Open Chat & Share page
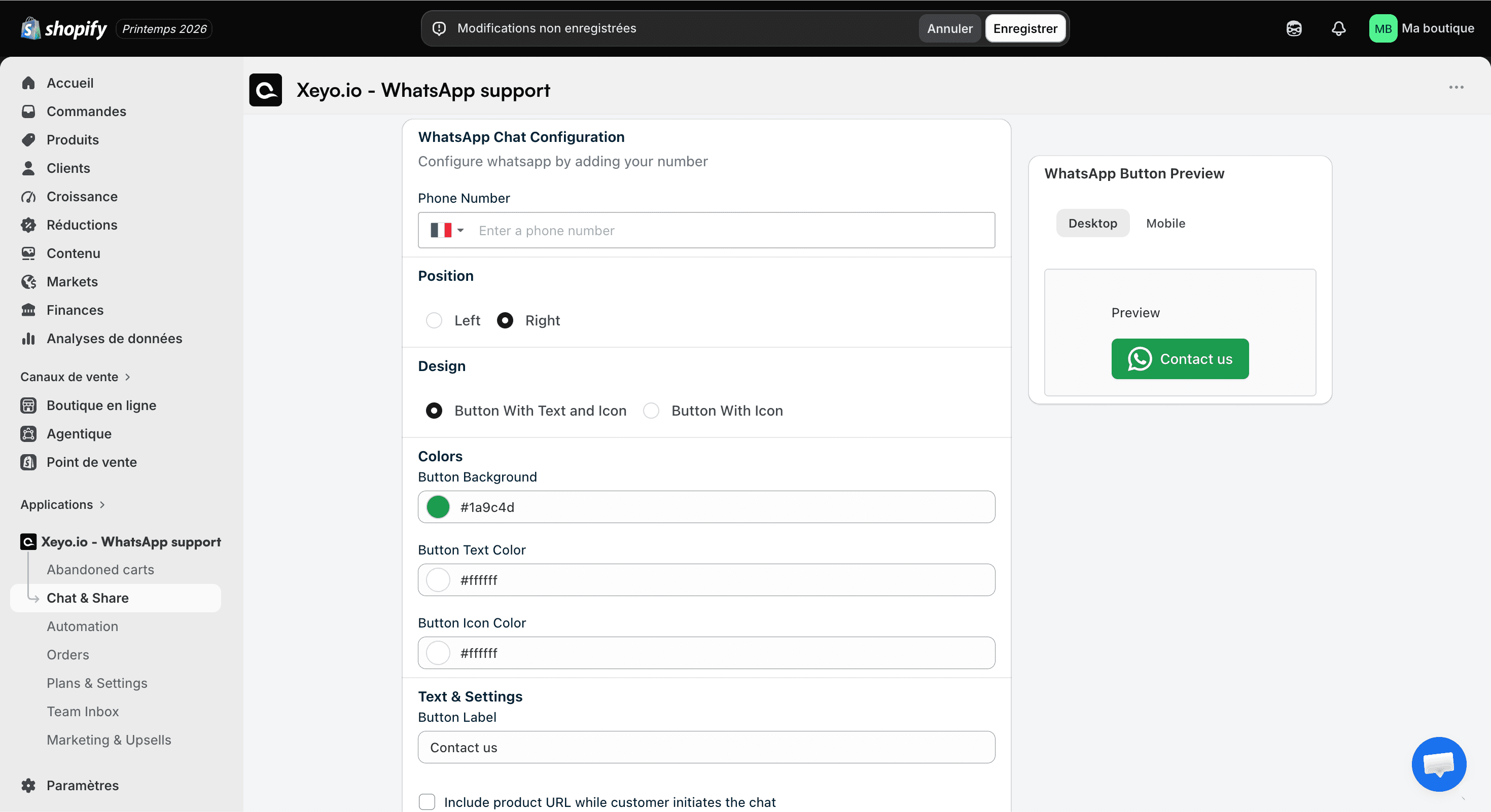The width and height of the screenshot is (1491, 812). [116, 598]
